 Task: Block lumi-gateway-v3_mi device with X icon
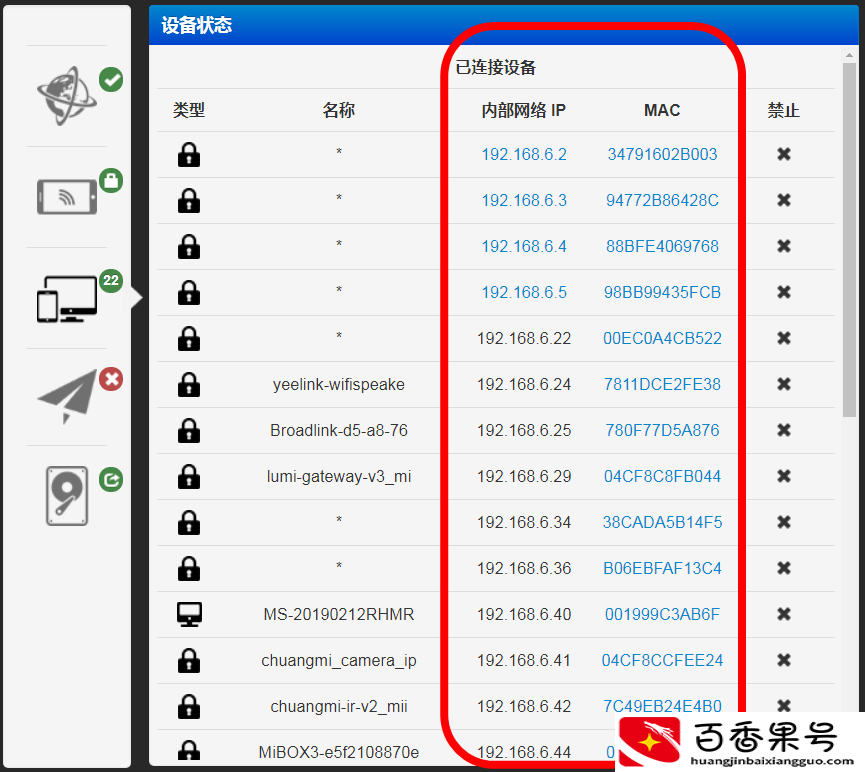(x=784, y=476)
